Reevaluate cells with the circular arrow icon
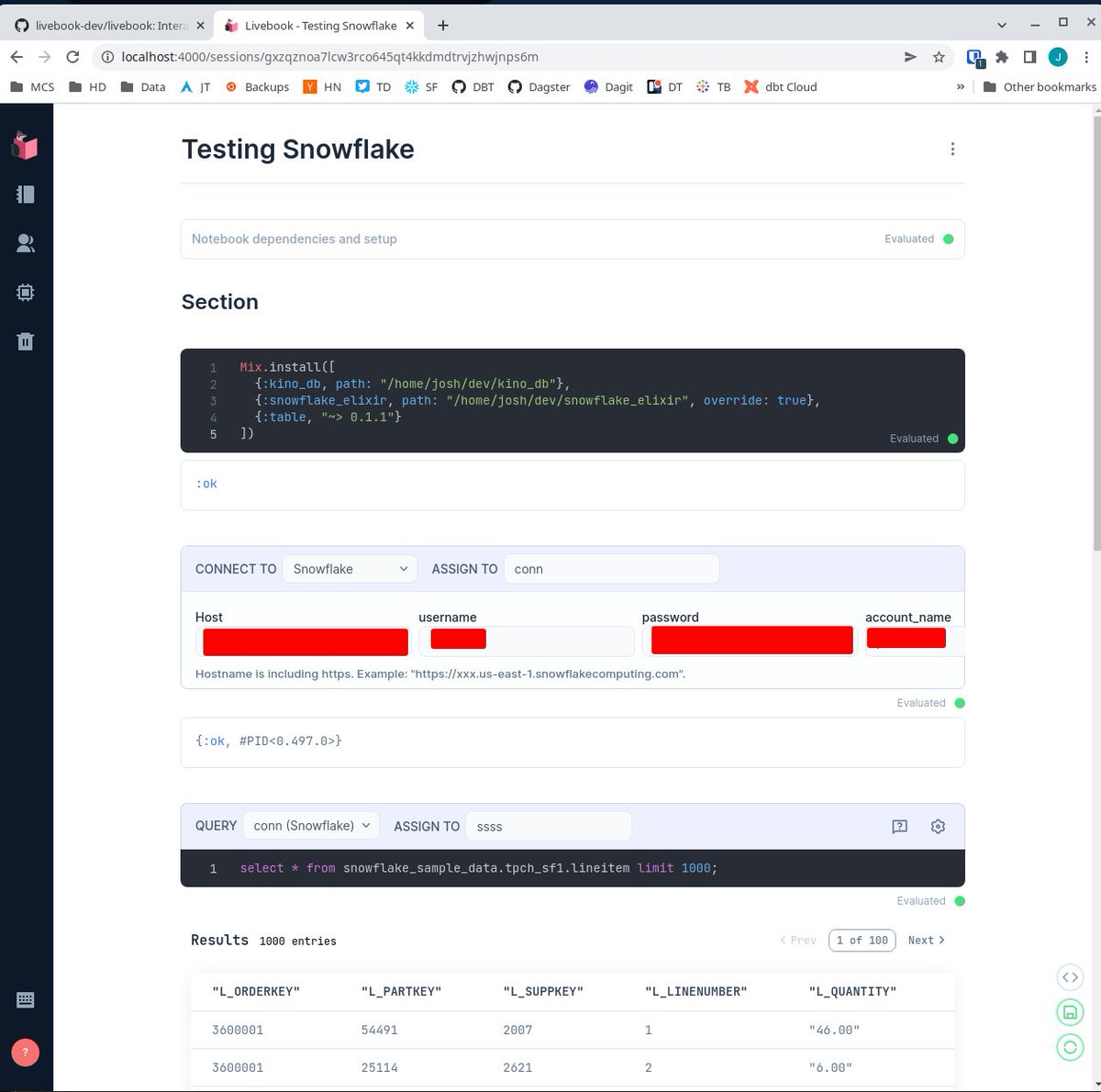 [x=1070, y=1046]
